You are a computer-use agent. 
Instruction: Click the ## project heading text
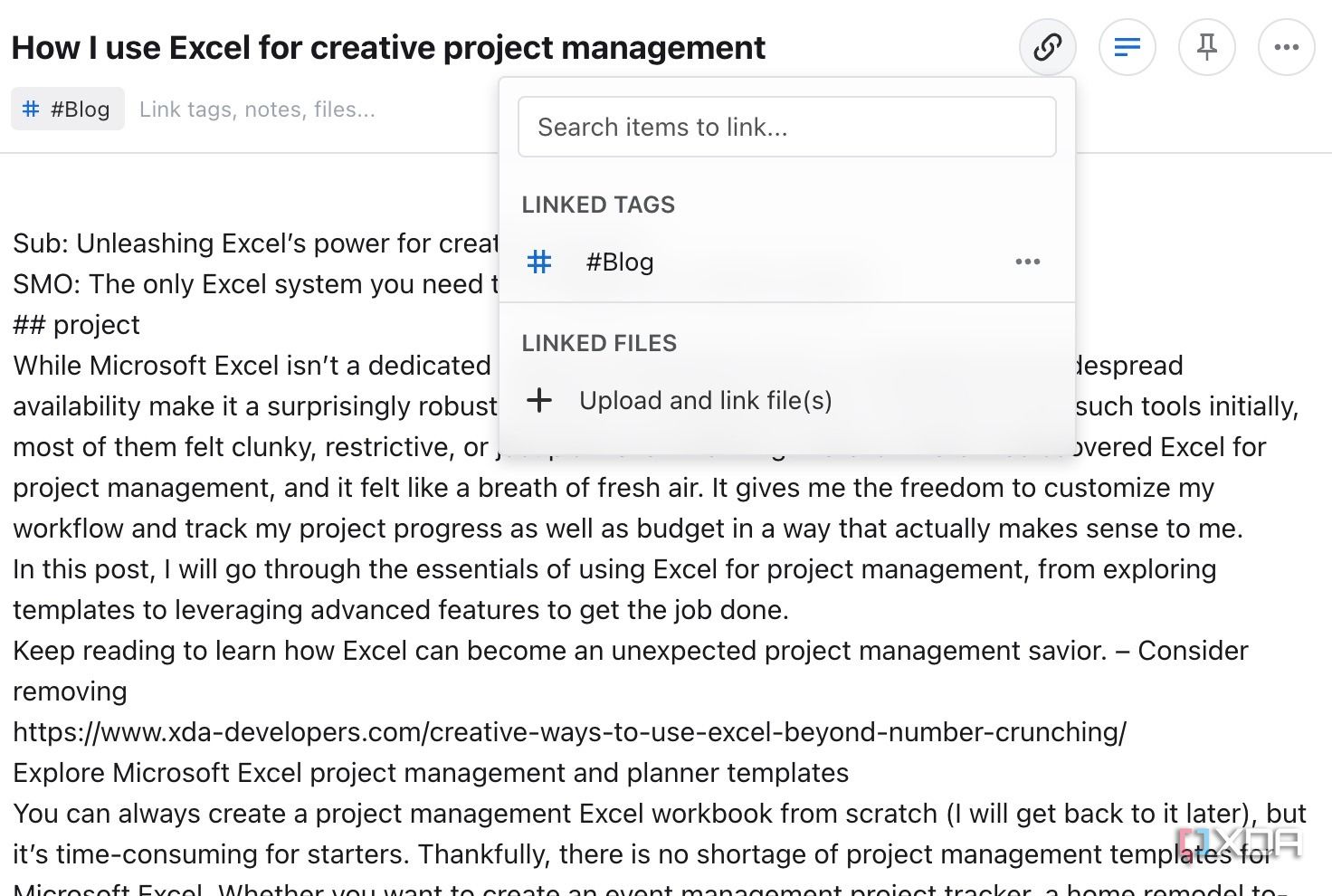[x=77, y=324]
